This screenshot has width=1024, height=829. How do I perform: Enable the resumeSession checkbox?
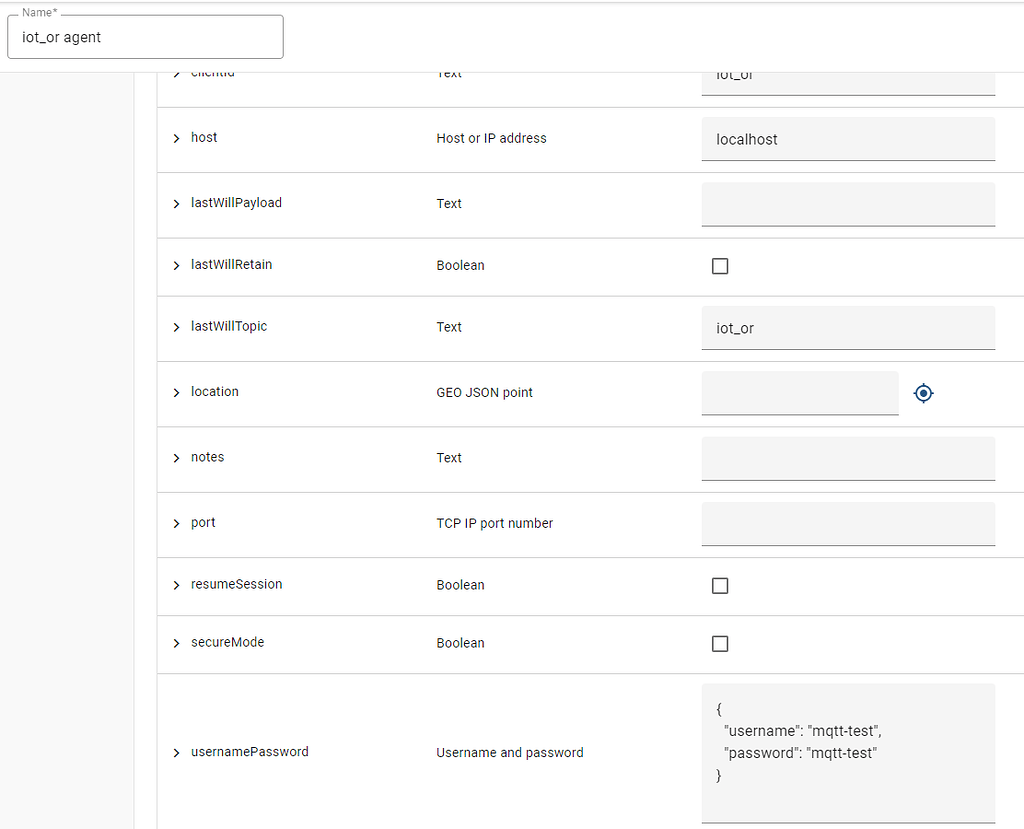coord(720,585)
